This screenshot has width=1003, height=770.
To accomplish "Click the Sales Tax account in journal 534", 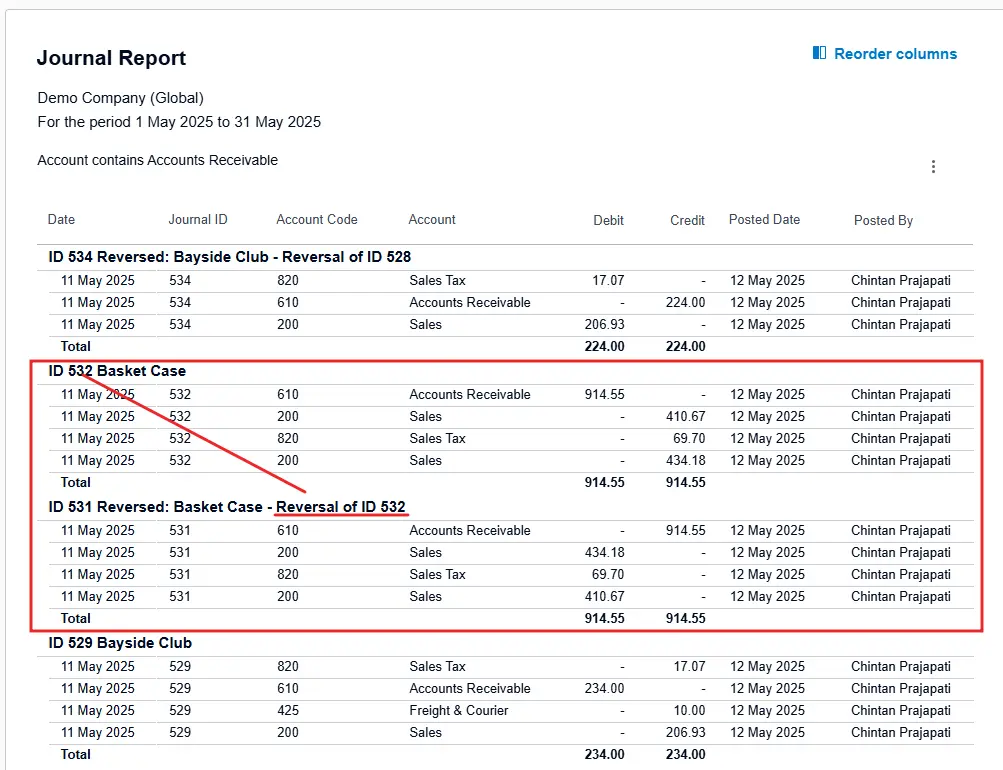I will [x=437, y=281].
